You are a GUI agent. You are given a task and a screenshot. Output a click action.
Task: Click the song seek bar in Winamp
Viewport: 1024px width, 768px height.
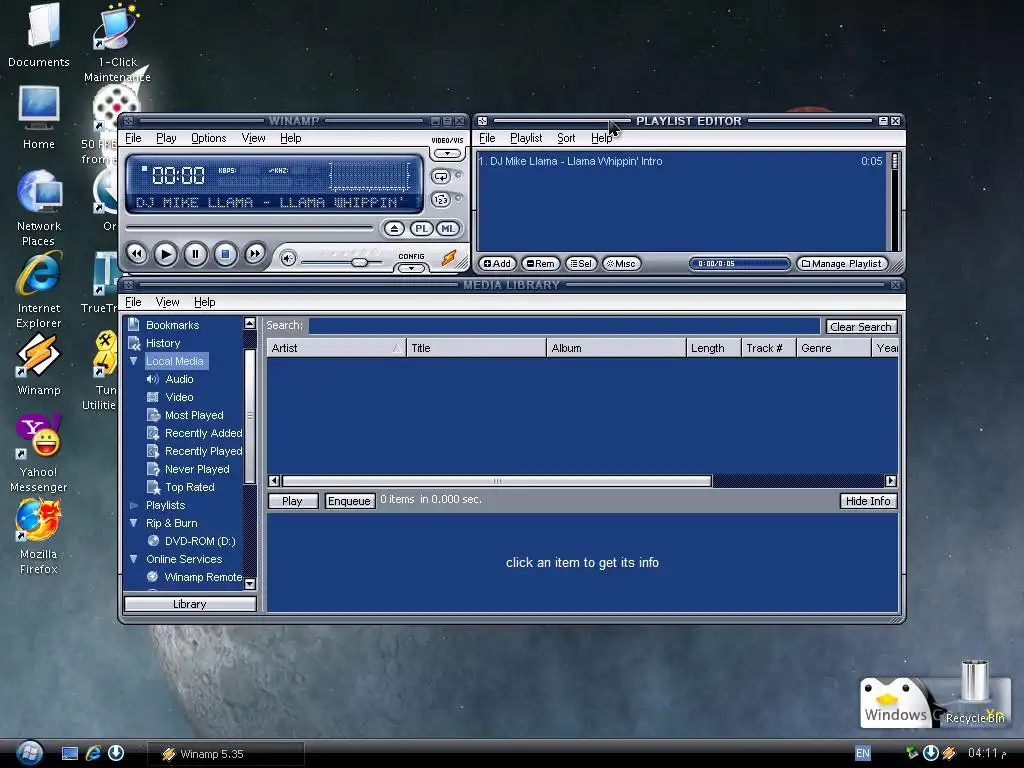click(x=249, y=227)
